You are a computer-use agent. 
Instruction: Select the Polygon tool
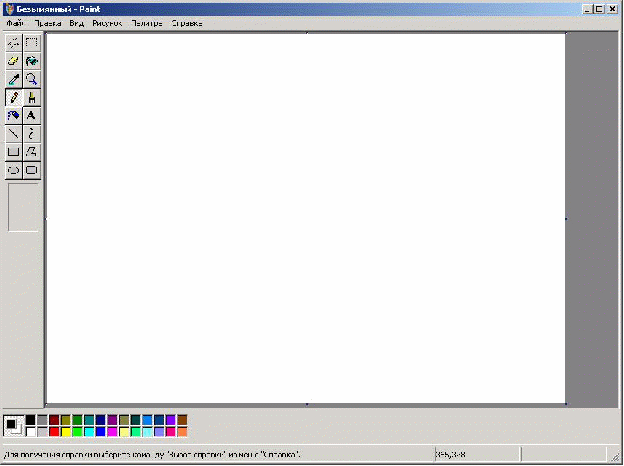pyautogui.click(x=31, y=152)
